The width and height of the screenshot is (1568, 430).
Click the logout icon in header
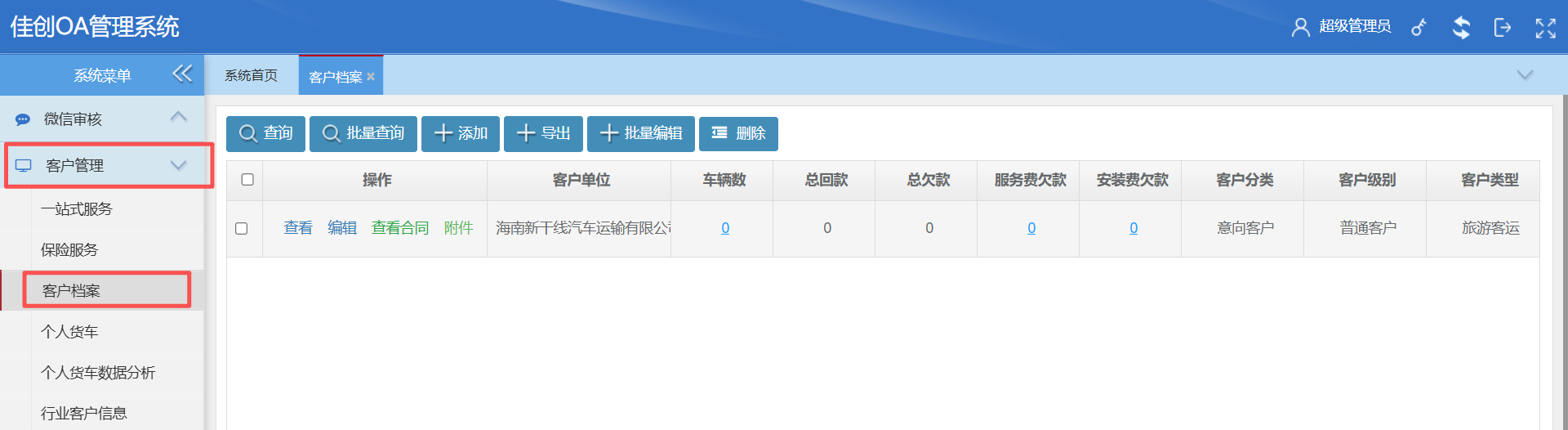click(x=1502, y=28)
